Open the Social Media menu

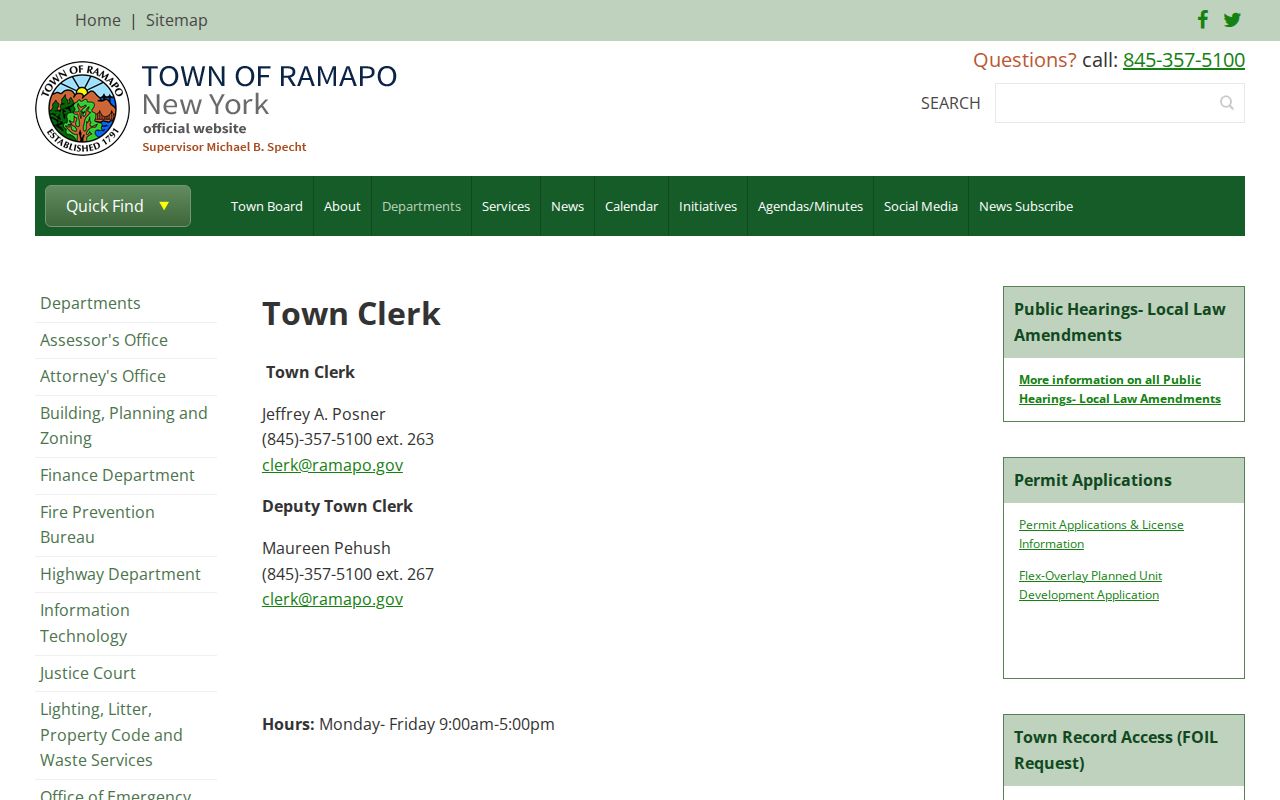click(921, 206)
